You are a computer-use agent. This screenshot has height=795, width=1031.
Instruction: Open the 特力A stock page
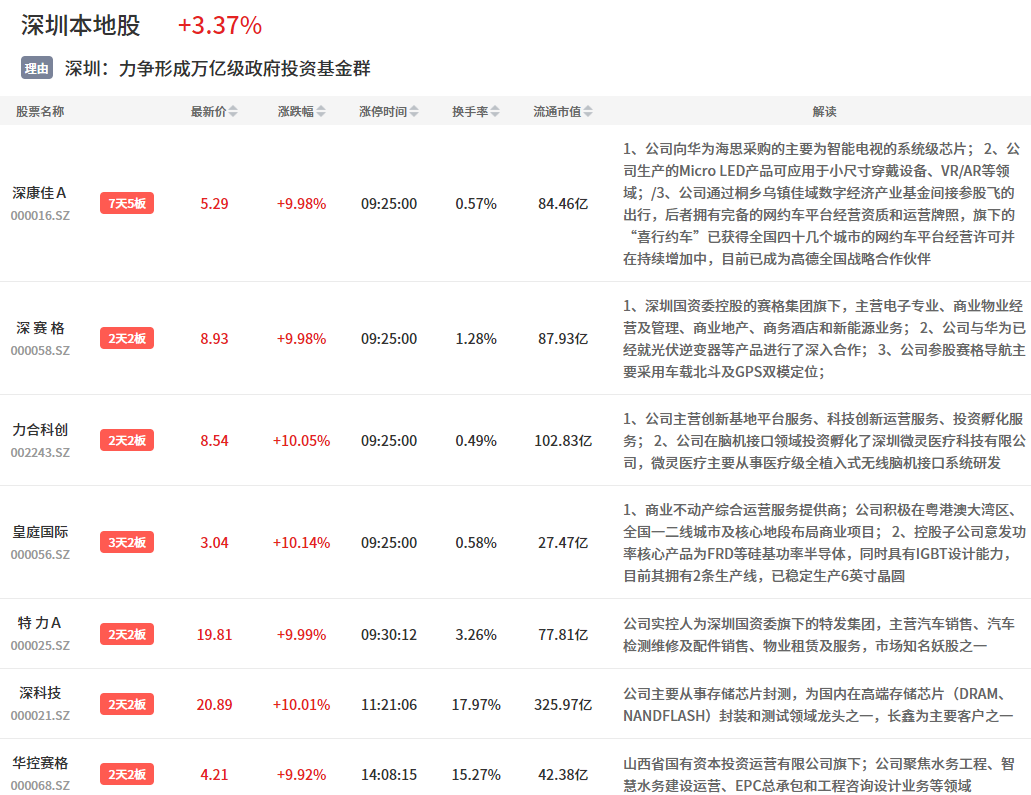pos(40,623)
